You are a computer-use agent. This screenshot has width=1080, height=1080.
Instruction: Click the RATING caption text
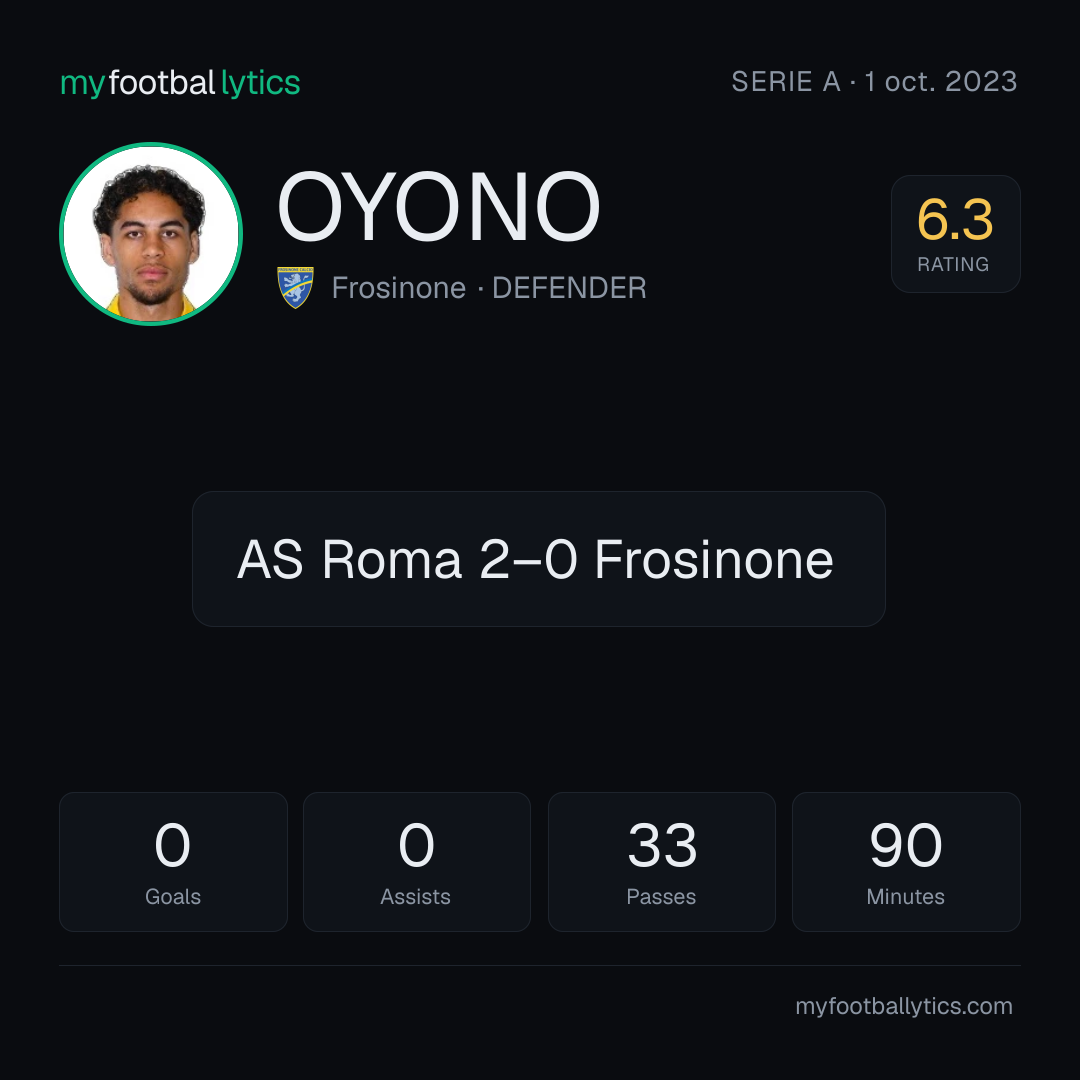953,264
